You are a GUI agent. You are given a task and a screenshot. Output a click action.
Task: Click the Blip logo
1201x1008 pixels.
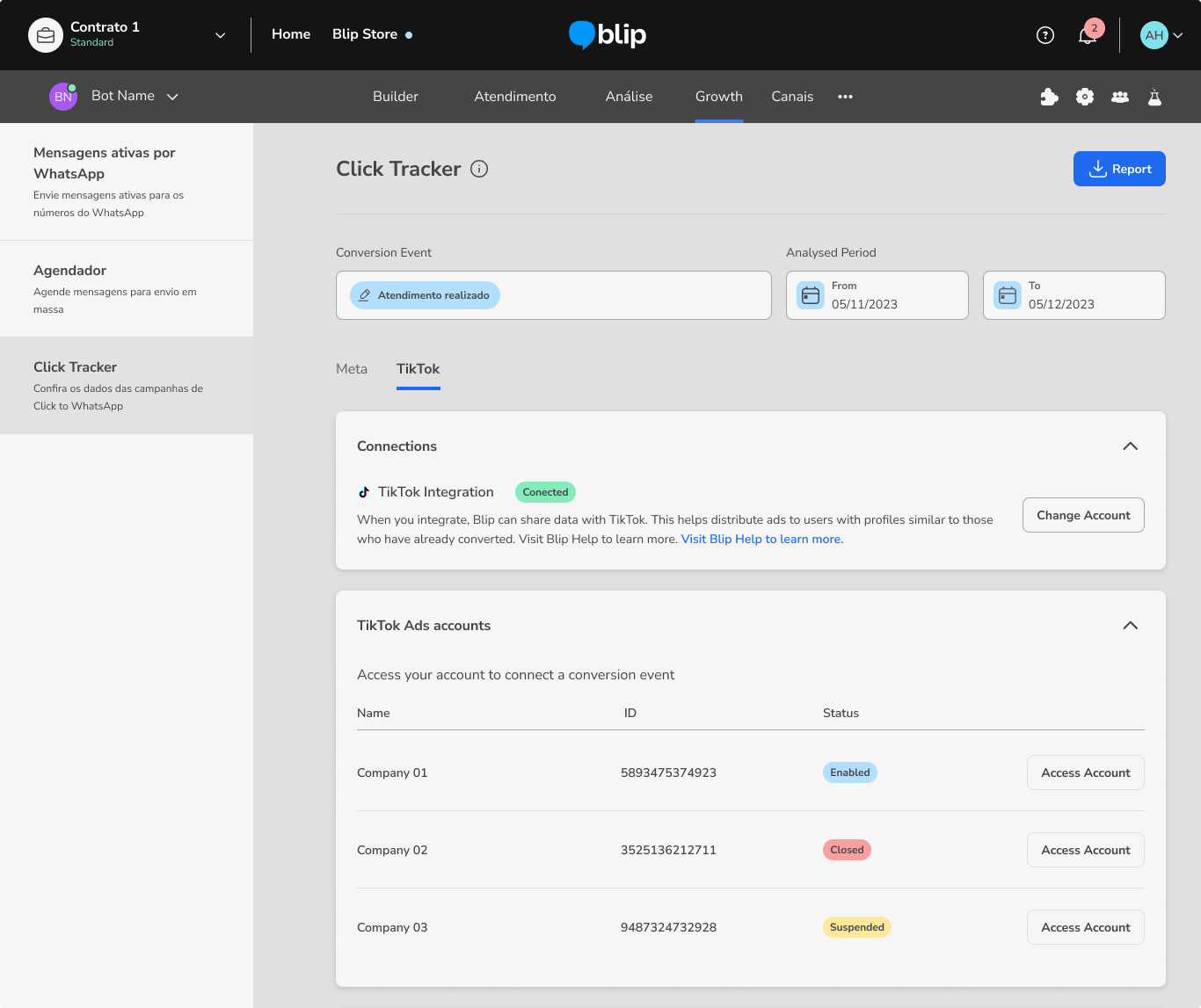(x=608, y=34)
